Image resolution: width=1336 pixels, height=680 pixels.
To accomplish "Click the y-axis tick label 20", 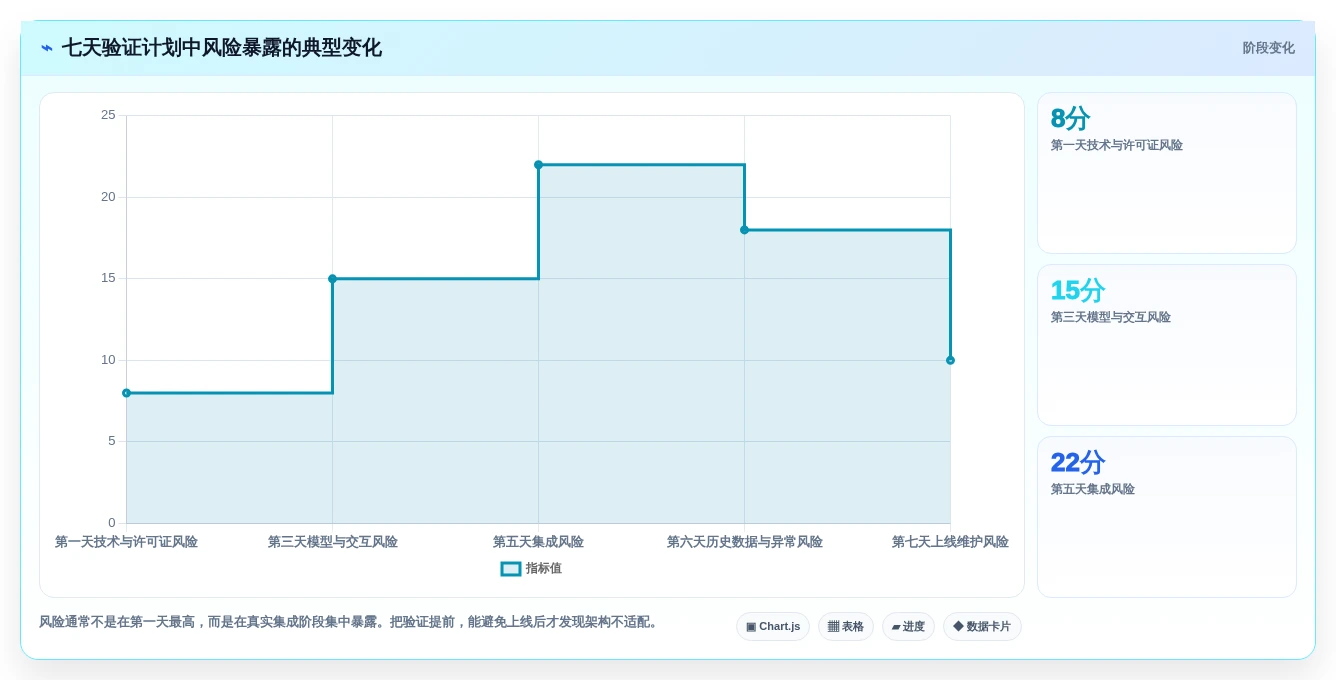I will [x=108, y=197].
